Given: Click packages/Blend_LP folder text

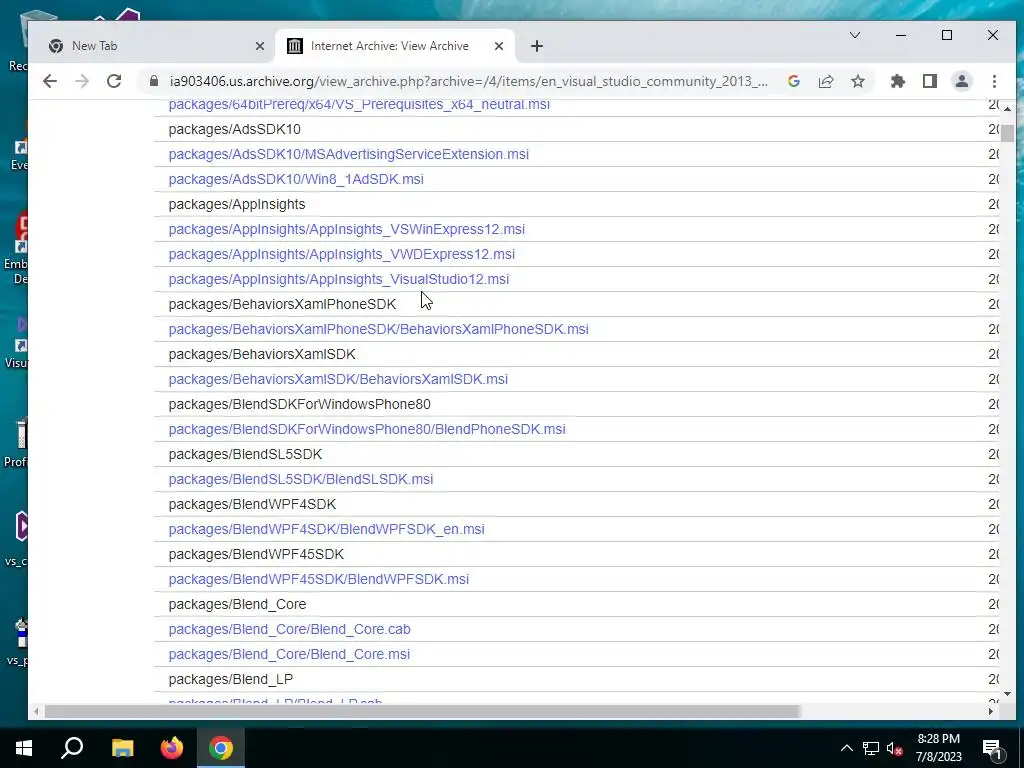Looking at the screenshot, I should click(231, 679).
